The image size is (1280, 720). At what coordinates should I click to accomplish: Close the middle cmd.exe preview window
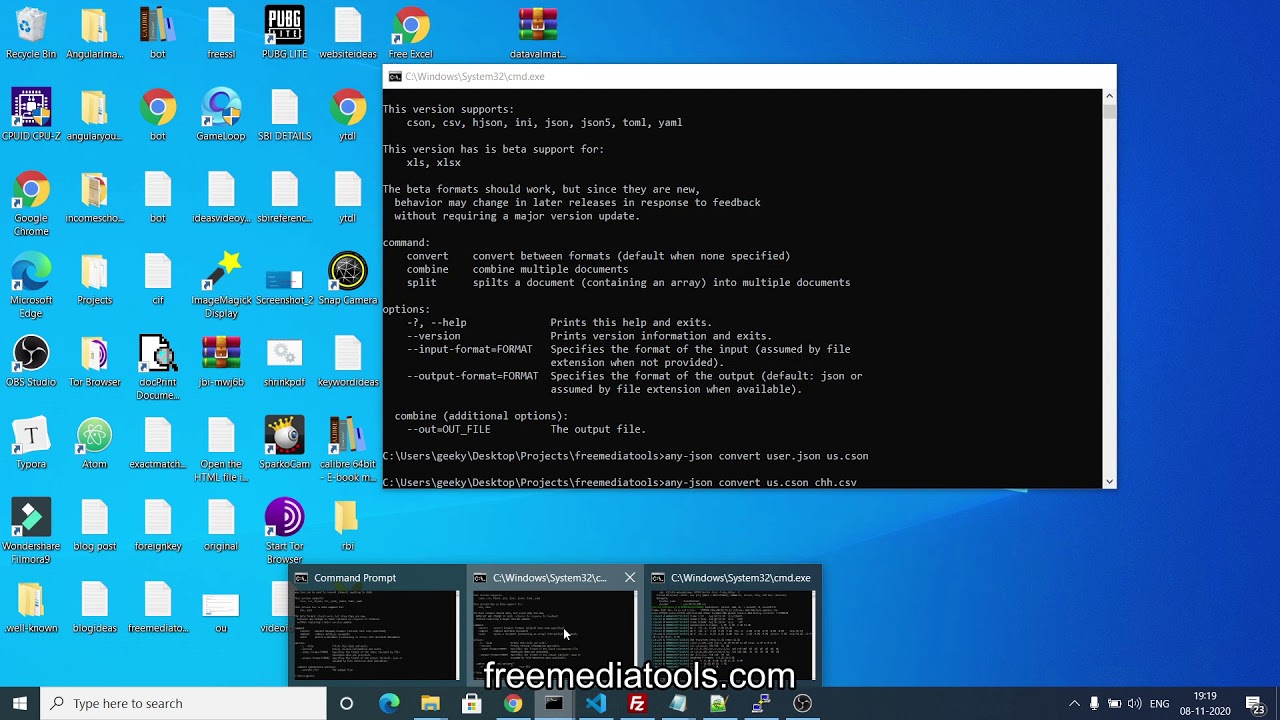click(x=629, y=578)
